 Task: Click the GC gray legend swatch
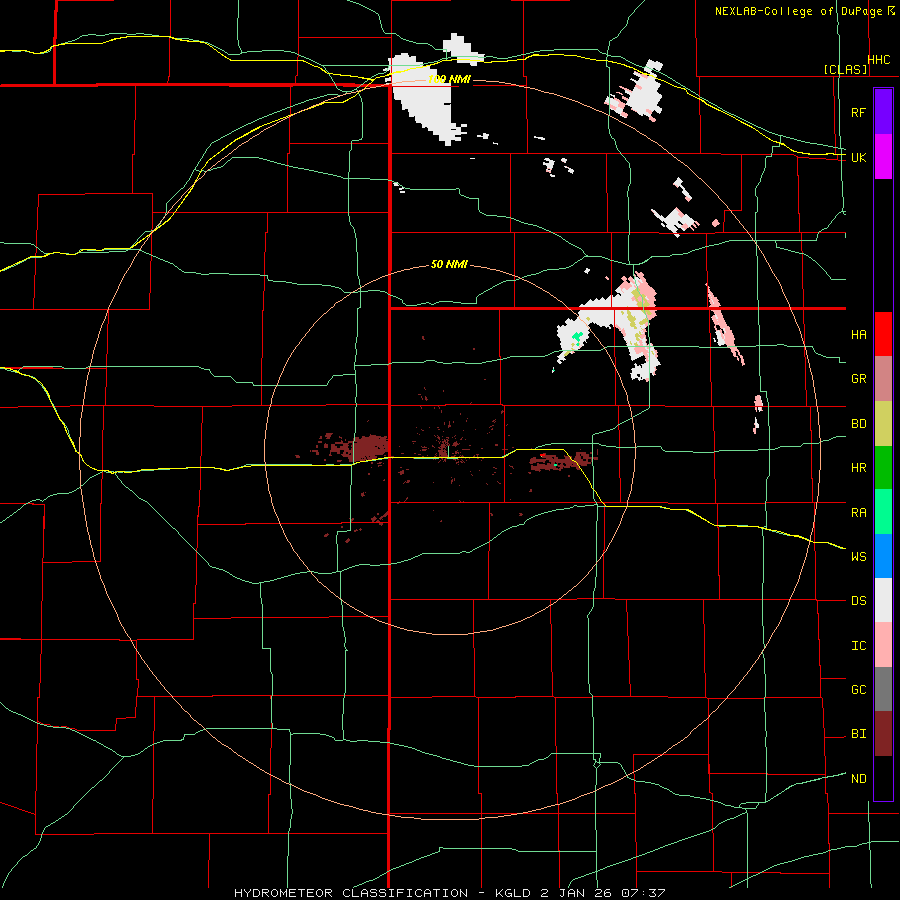point(883,689)
